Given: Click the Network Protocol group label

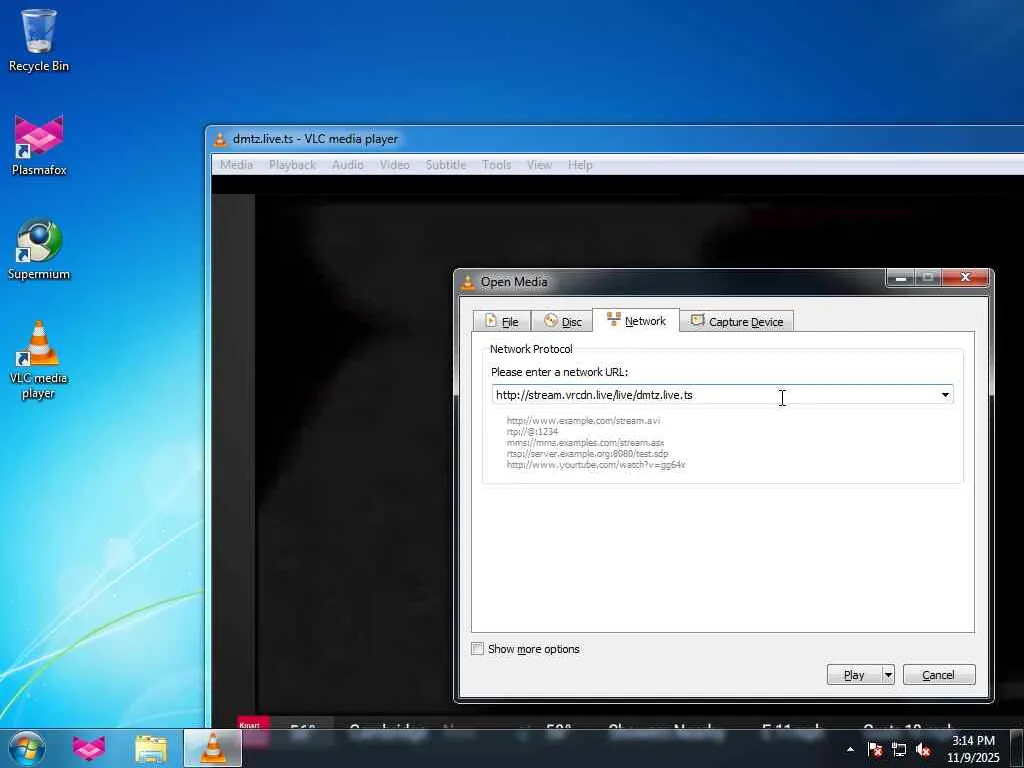Looking at the screenshot, I should pos(531,349).
